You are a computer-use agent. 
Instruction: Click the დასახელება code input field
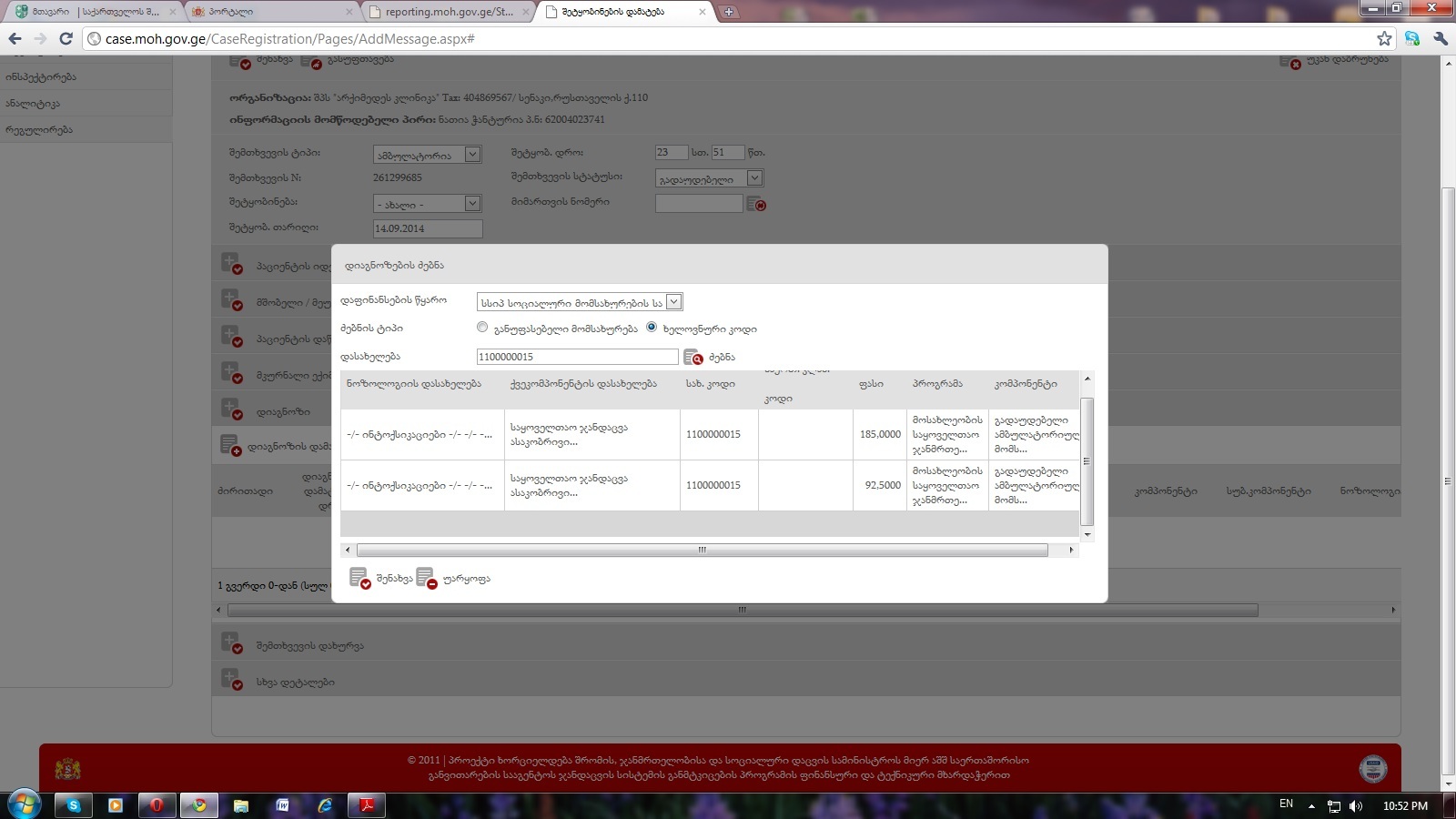(x=577, y=357)
